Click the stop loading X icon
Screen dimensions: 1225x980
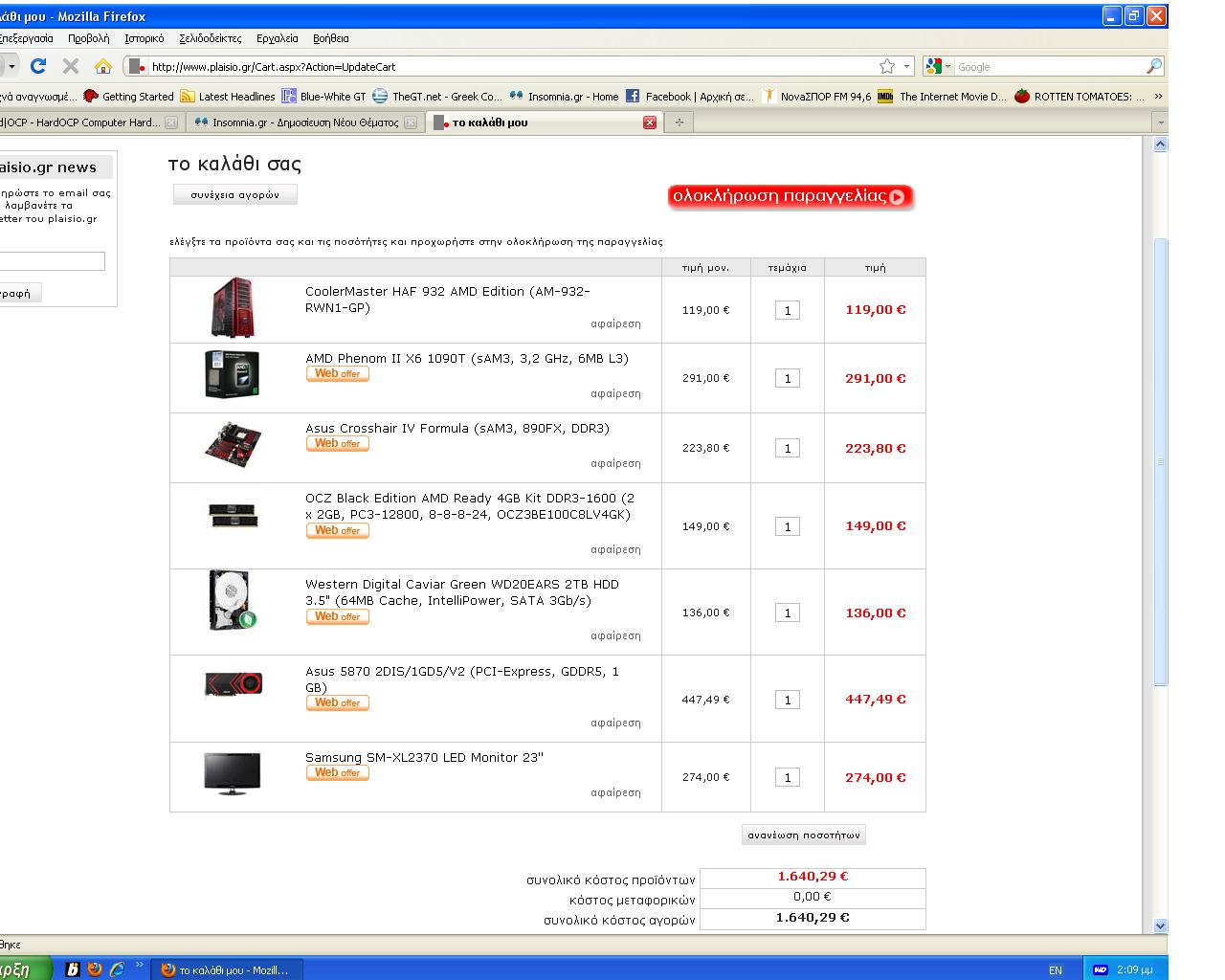coord(71,66)
